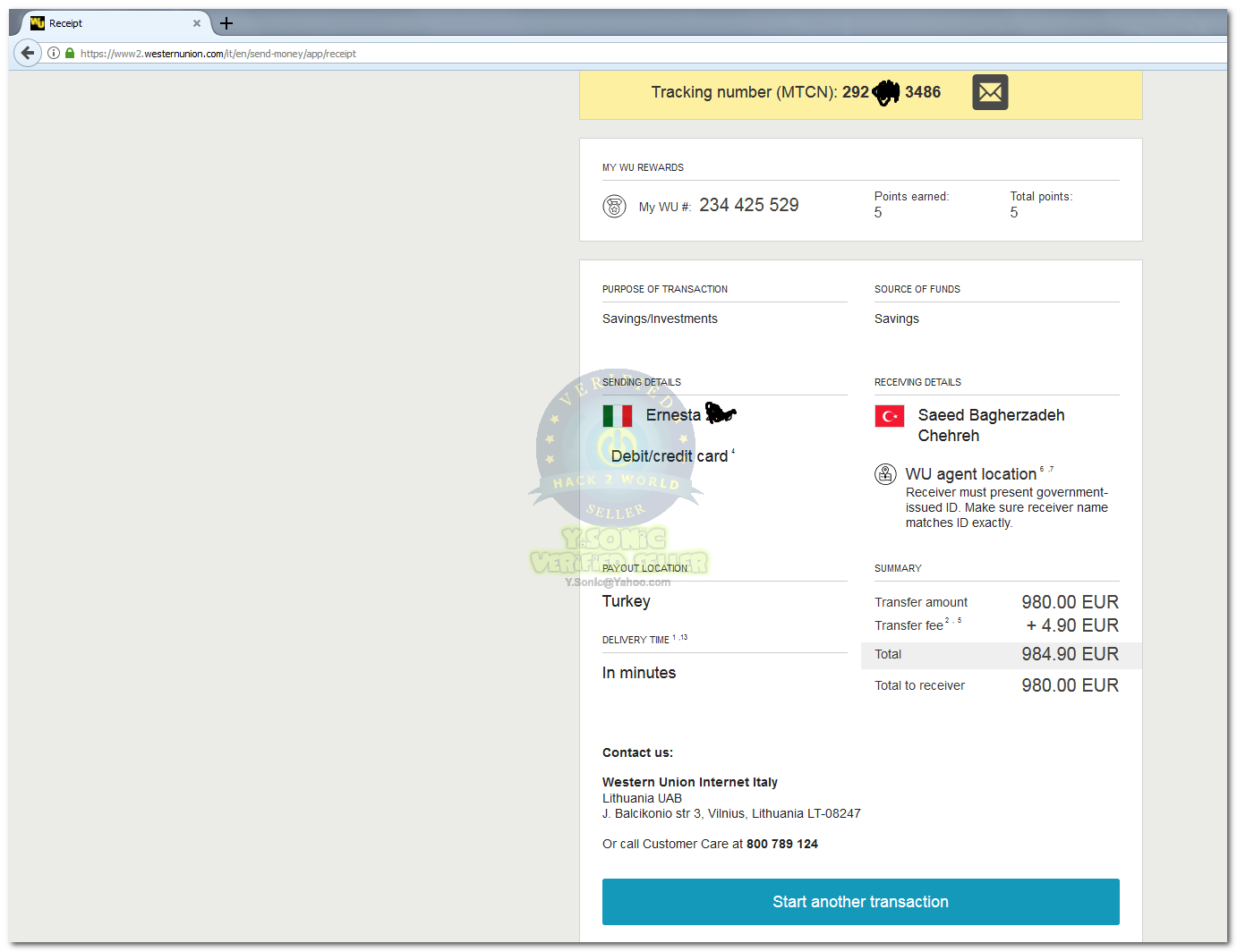Click the Customer Care number 800 789 124
Viewport: 1237px width, 952px height.
click(782, 844)
